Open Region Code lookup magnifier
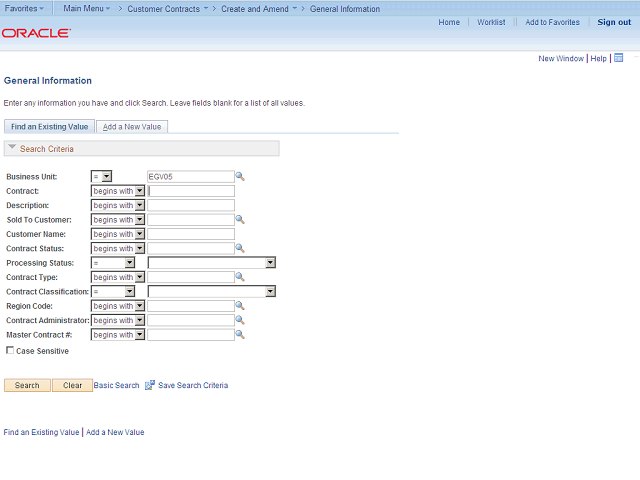 (x=240, y=306)
